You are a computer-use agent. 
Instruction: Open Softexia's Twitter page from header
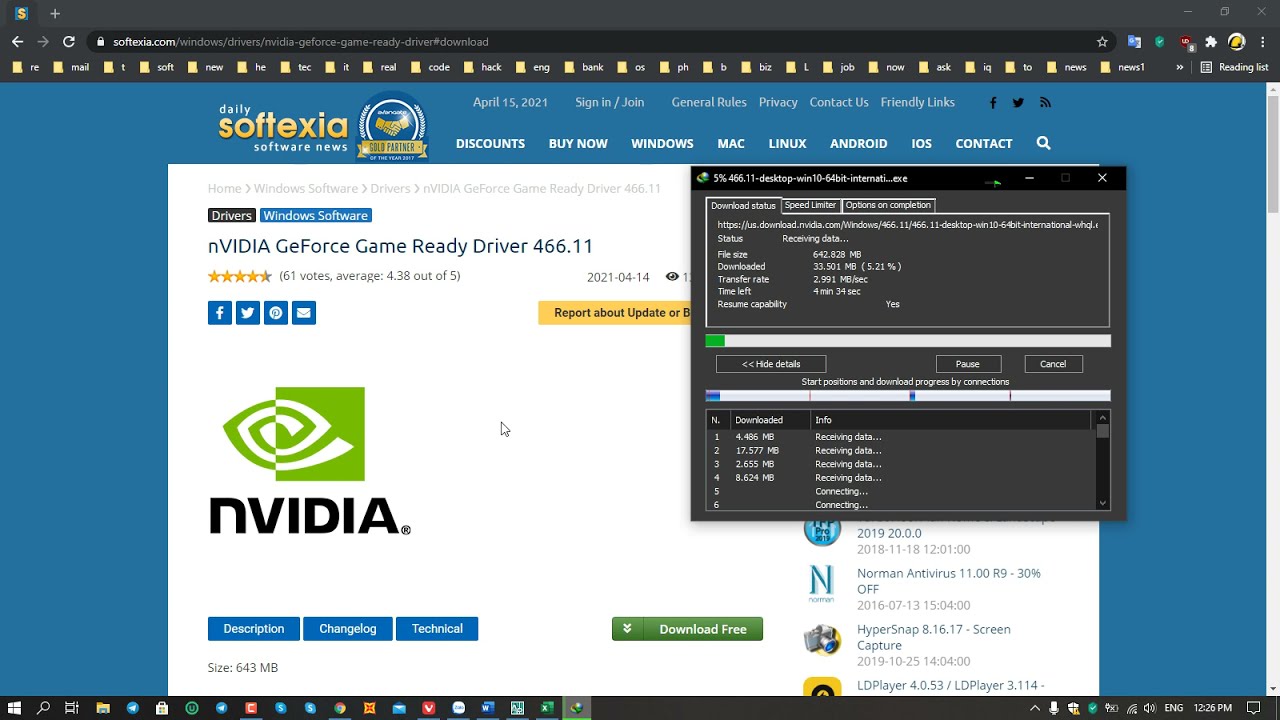click(x=1018, y=102)
